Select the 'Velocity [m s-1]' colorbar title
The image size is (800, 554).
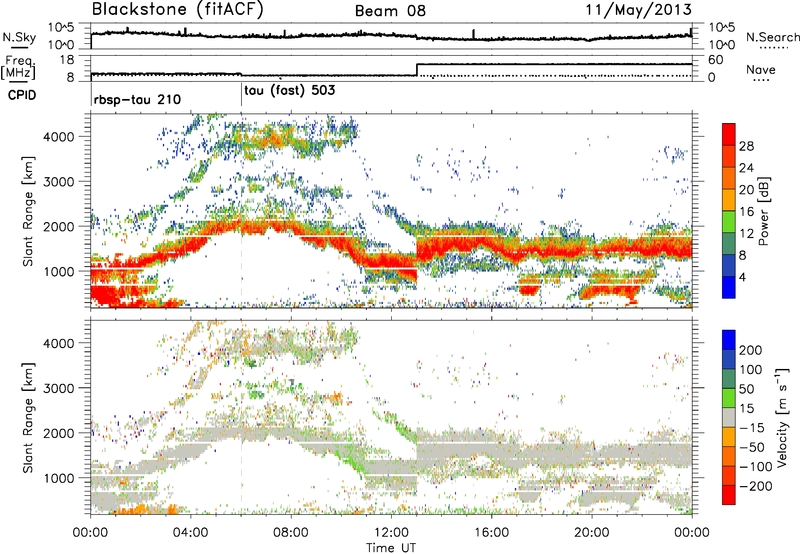click(x=782, y=417)
